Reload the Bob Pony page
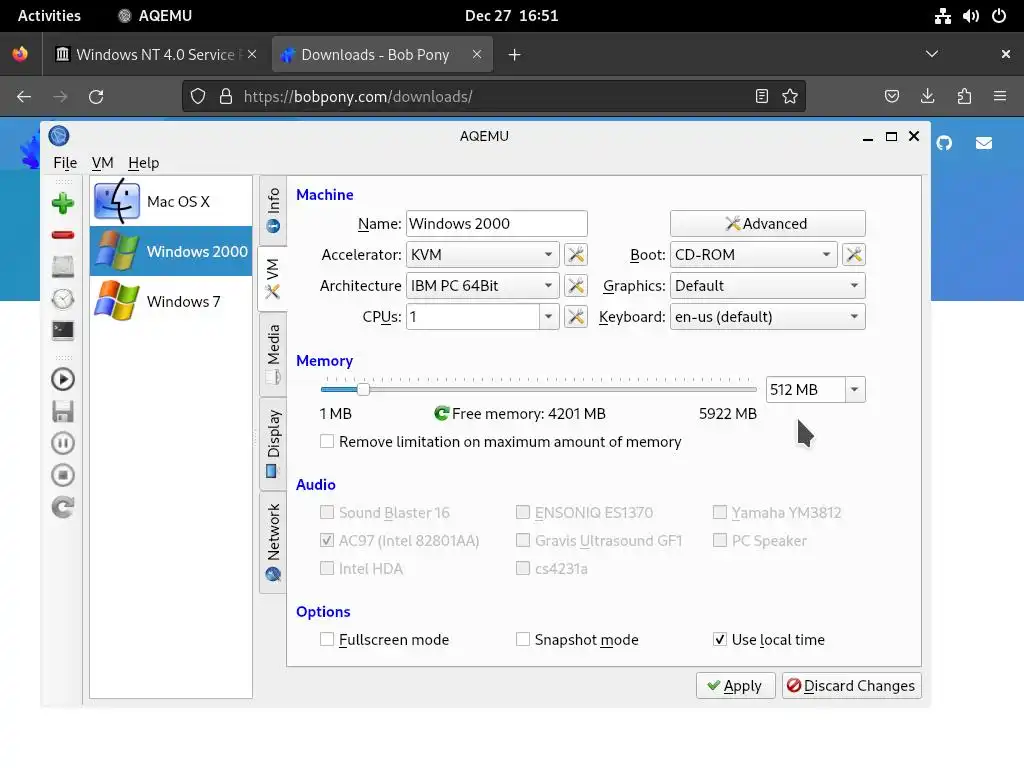Screen dimensions: 1024x768 [96, 97]
